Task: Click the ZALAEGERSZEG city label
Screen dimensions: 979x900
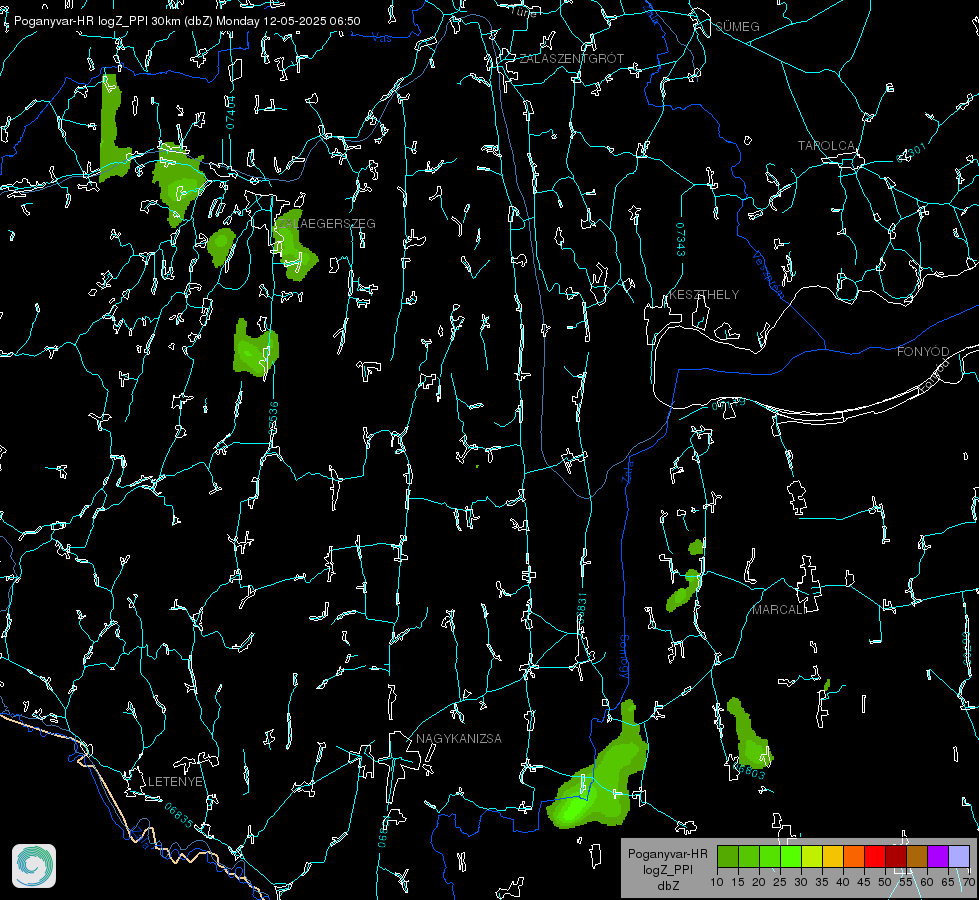Action: (327, 224)
